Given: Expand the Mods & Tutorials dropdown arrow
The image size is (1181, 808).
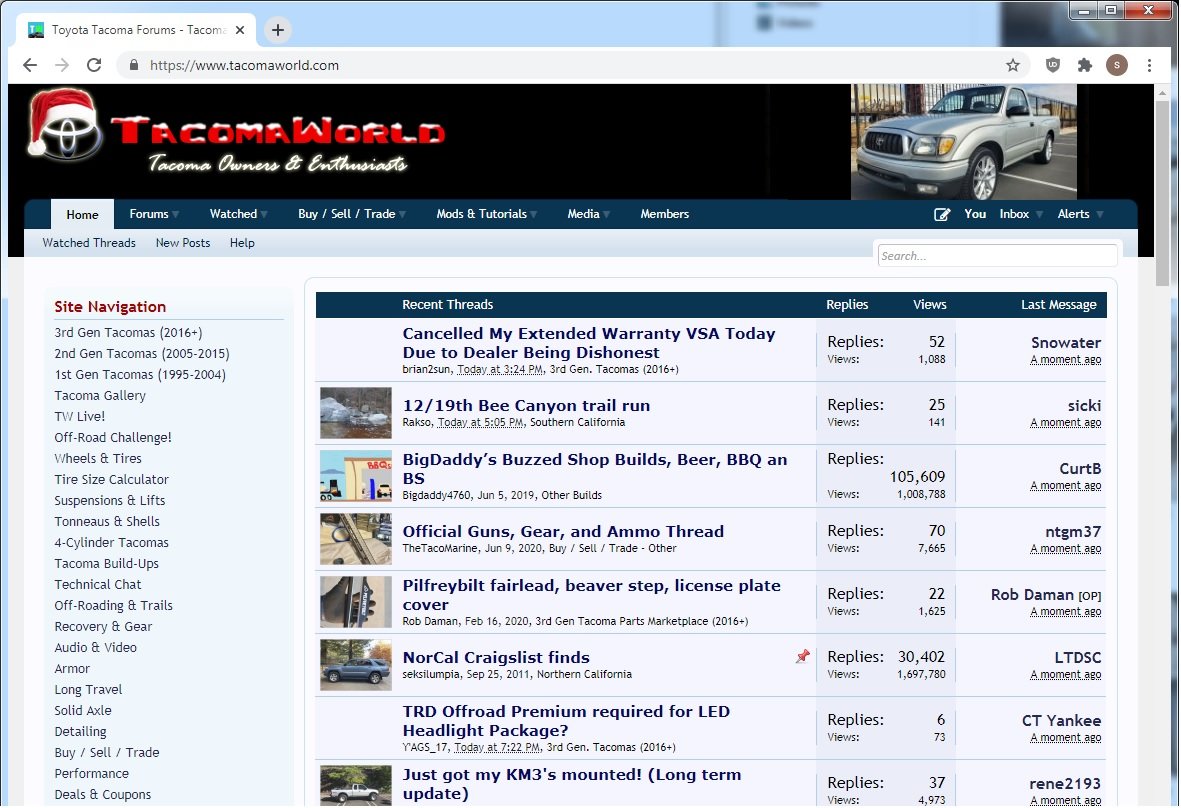Looking at the screenshot, I should coord(533,215).
